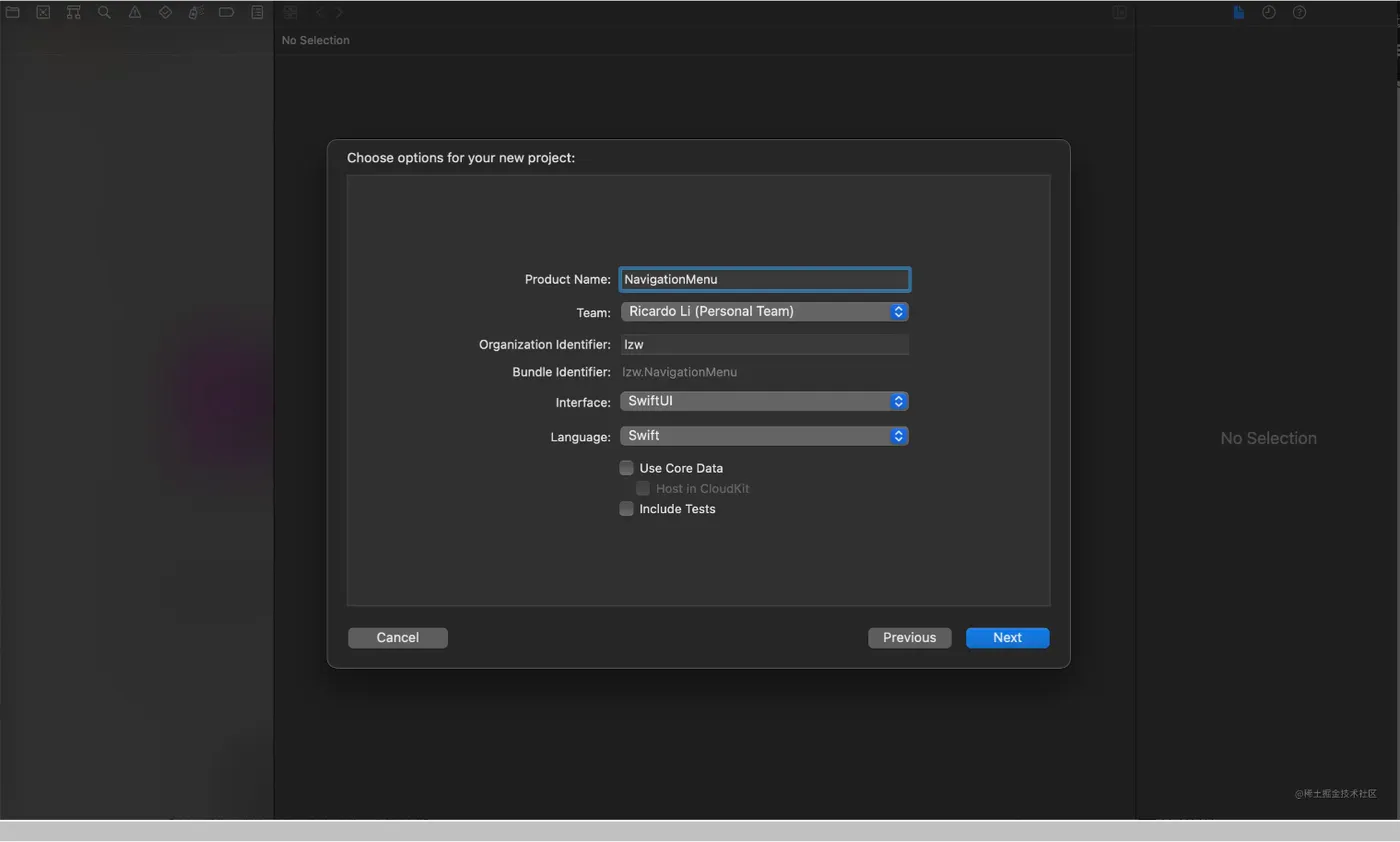Screen dimensions: 1400x842
Task: Enable the Include Tests checkbox
Action: pos(627,509)
